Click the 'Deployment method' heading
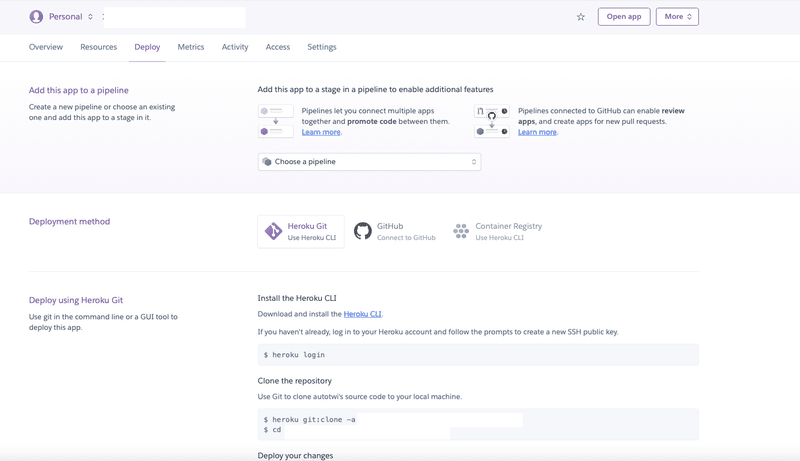 pyautogui.click(x=69, y=221)
